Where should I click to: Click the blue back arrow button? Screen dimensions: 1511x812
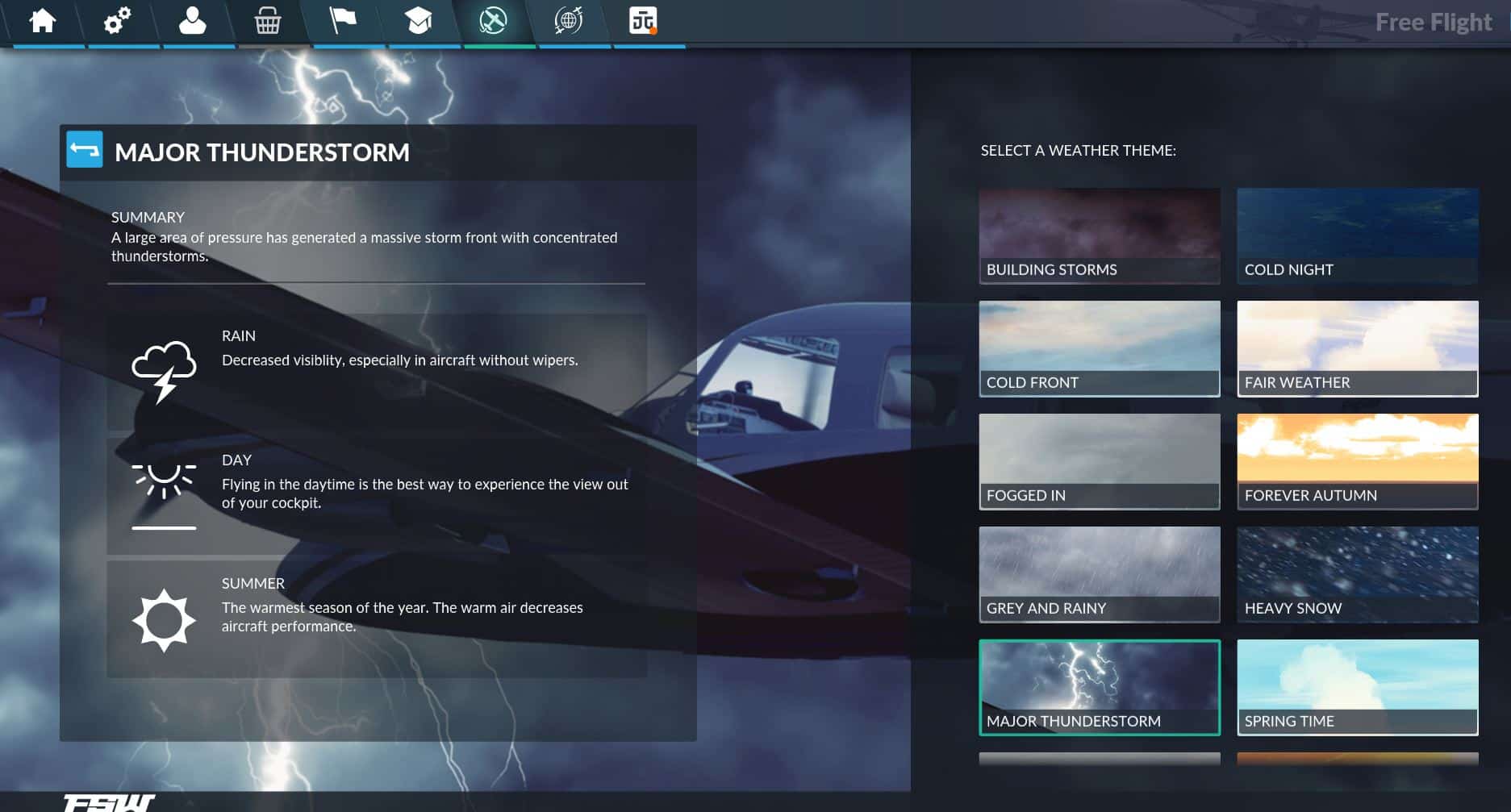tap(85, 150)
